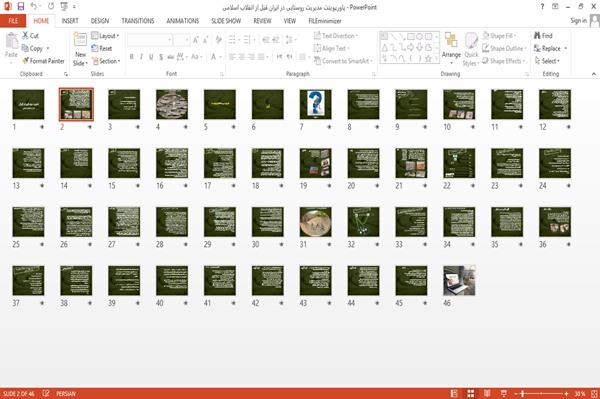Expand the Align Text menu

pos(331,48)
